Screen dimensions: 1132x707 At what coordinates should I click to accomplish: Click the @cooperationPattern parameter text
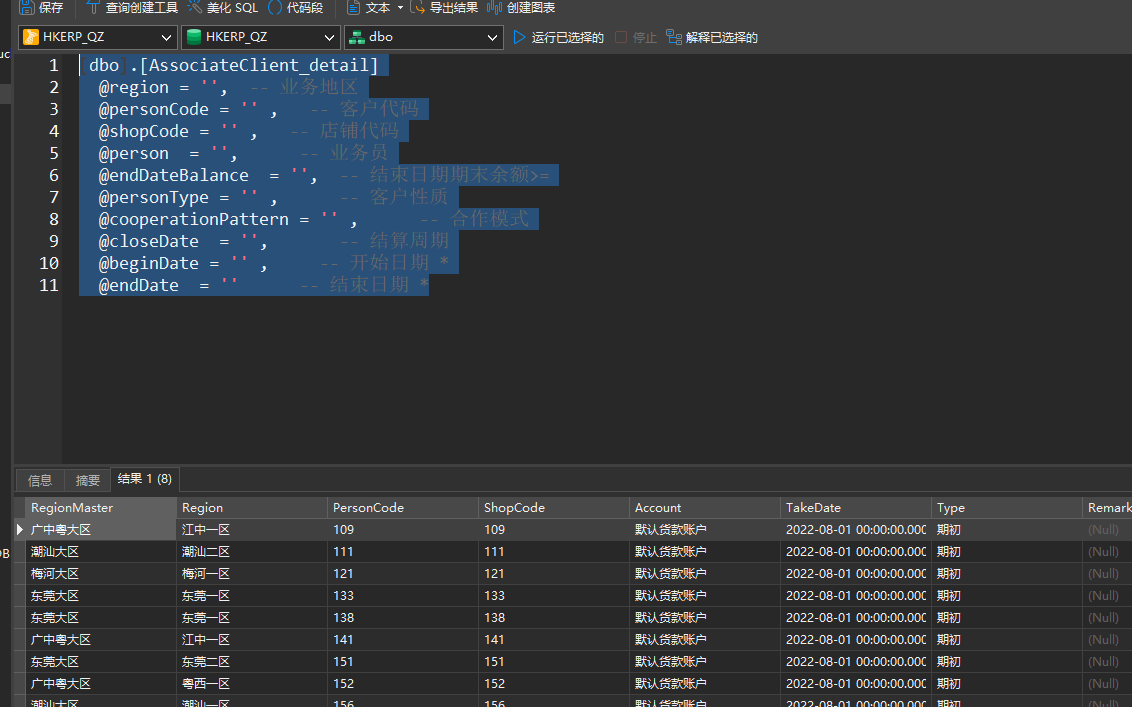(193, 220)
